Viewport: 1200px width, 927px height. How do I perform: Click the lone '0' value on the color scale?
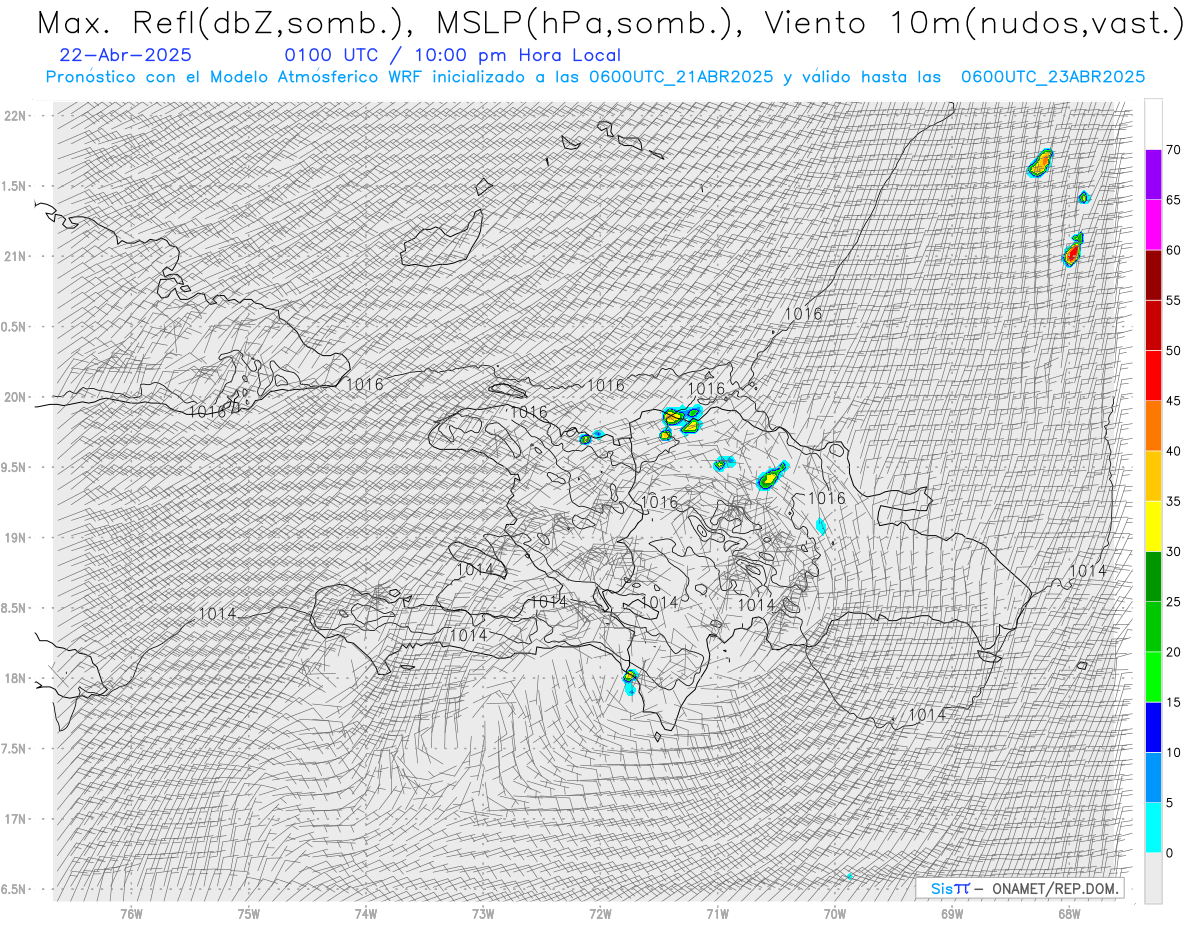1170,852
